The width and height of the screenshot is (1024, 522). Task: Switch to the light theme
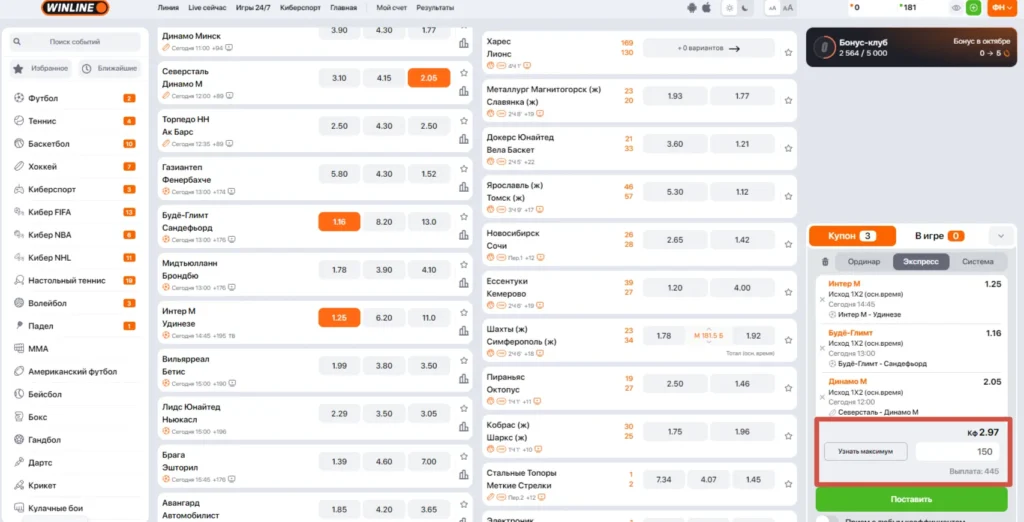pos(730,8)
